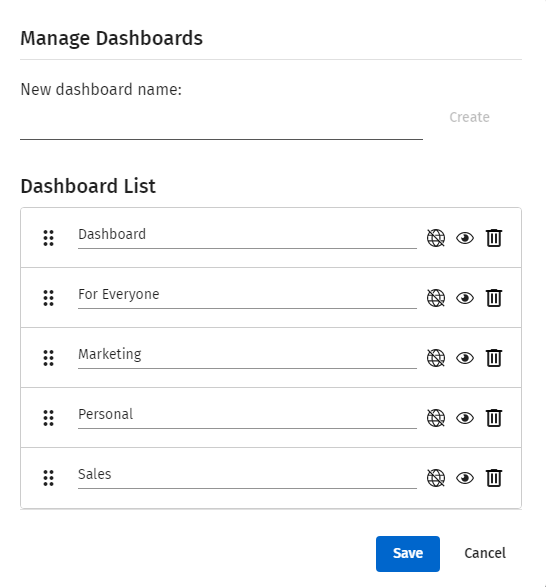
Task: Click the Personal name text field
Action: click(247, 415)
